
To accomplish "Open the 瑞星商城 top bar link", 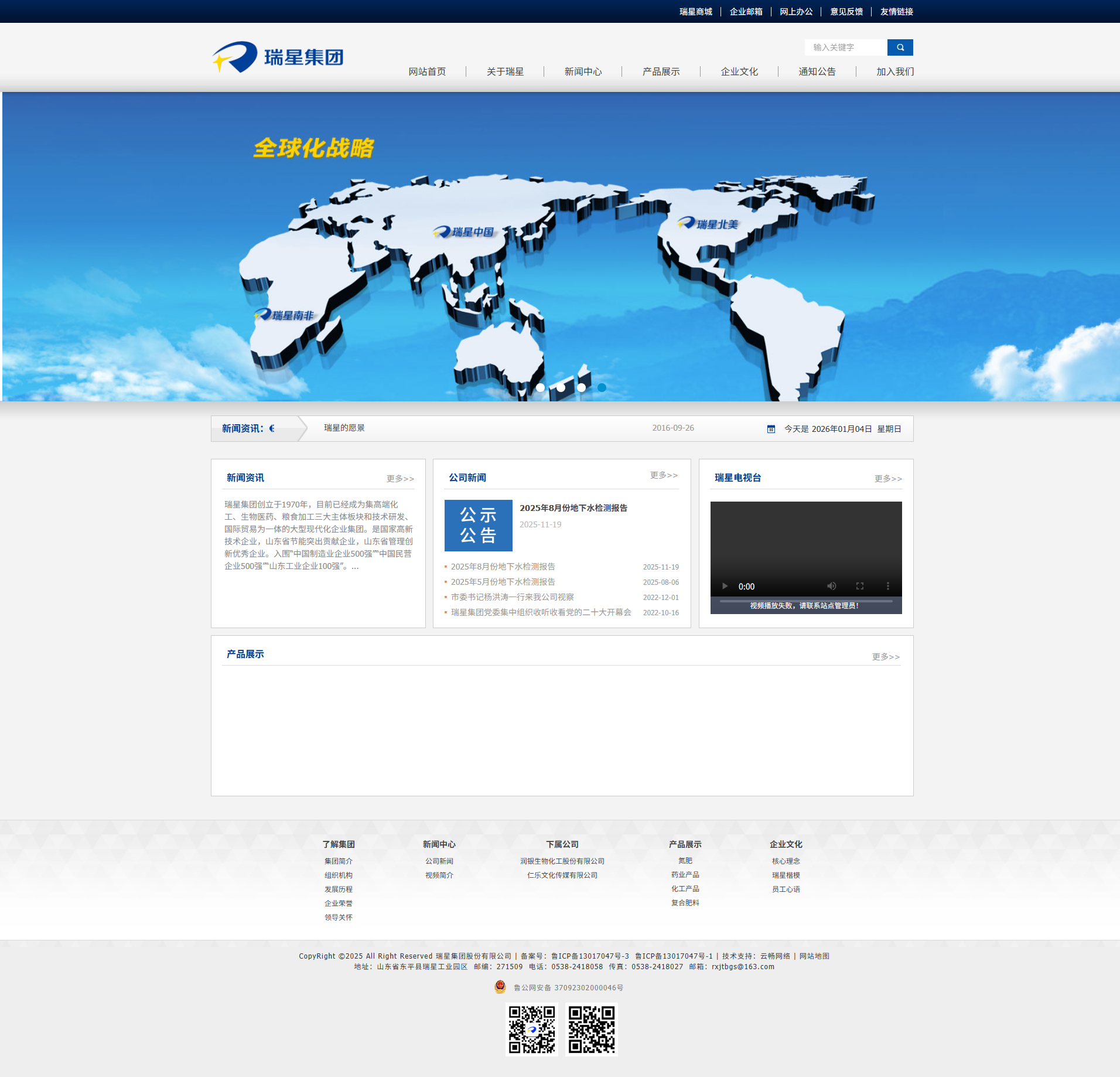I will click(x=695, y=12).
